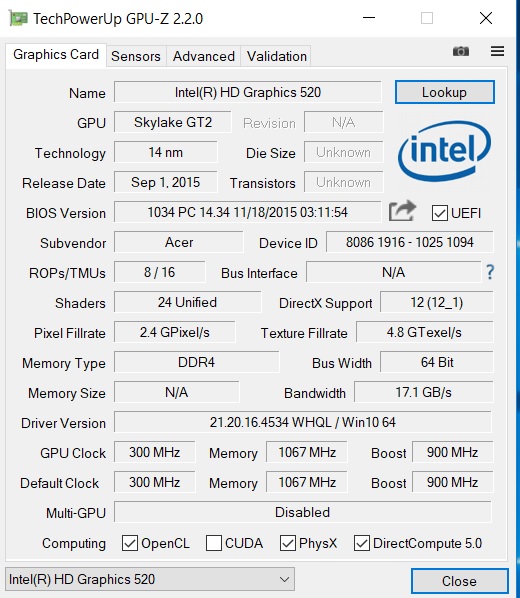The width and height of the screenshot is (520, 598).
Task: Click the BIOS export share icon
Action: pos(402,211)
